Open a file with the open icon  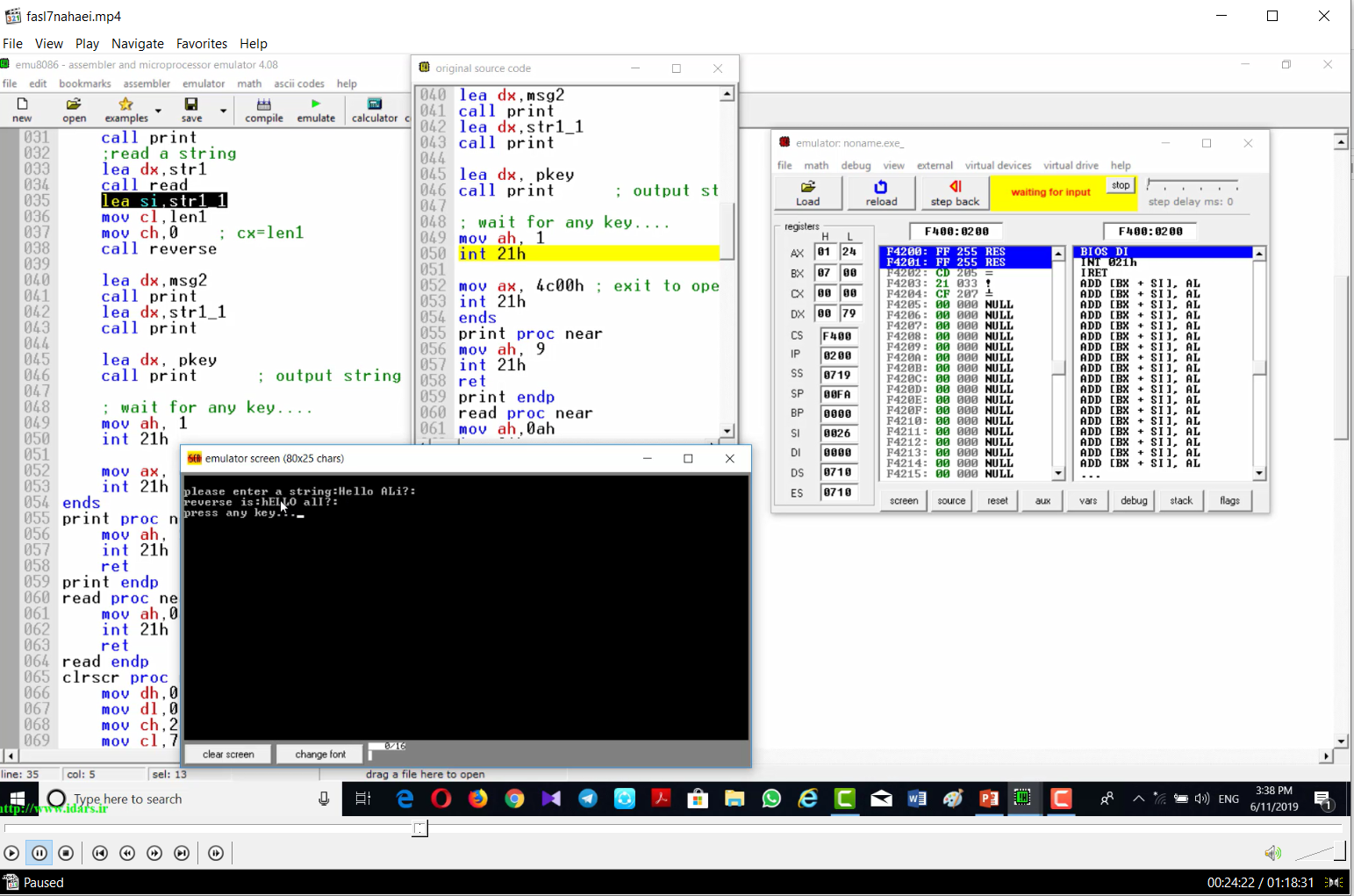(75, 110)
